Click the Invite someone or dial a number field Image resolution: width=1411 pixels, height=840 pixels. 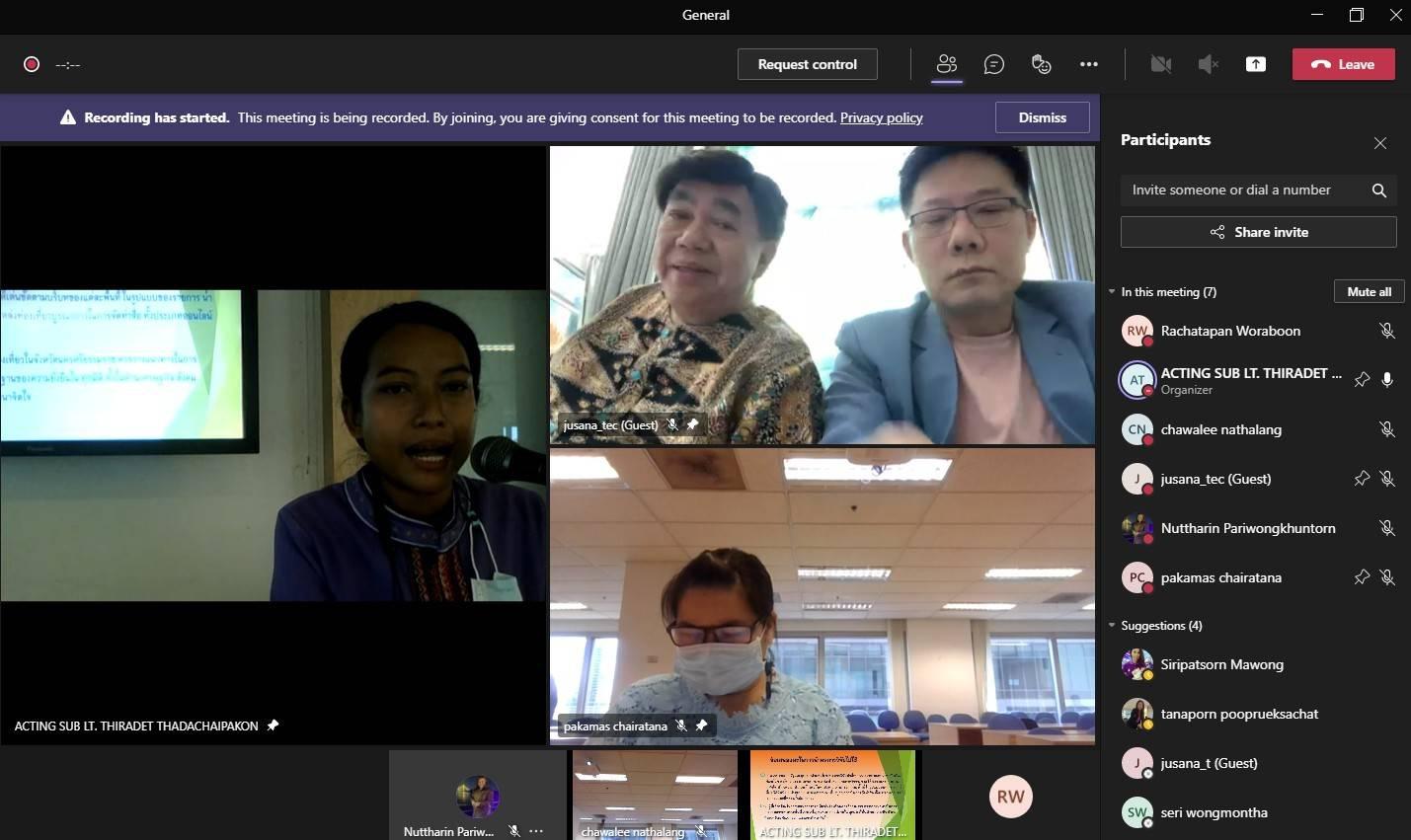click(1259, 190)
